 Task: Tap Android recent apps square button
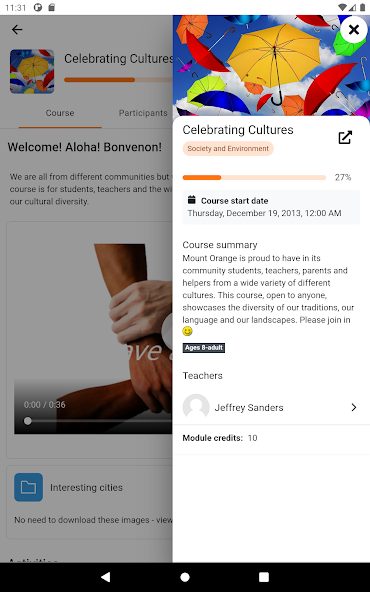(x=264, y=577)
